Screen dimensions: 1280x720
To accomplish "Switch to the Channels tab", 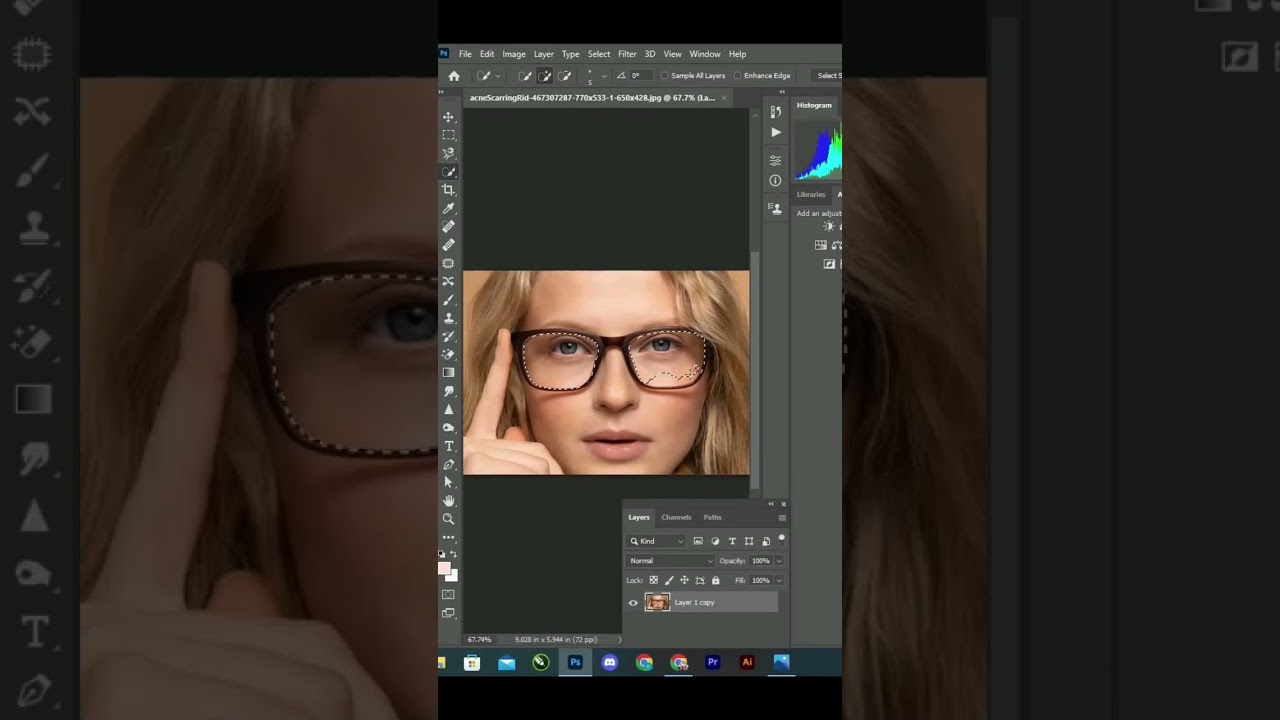I will tap(676, 517).
